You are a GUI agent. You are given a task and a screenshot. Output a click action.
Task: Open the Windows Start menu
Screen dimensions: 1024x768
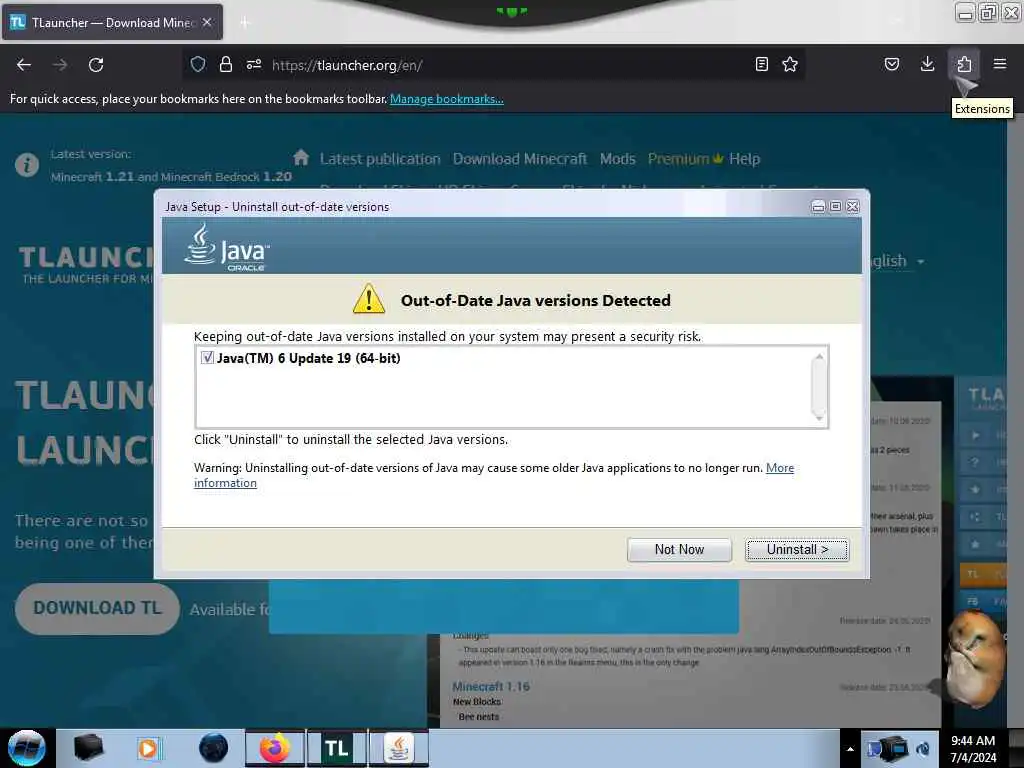(26, 748)
